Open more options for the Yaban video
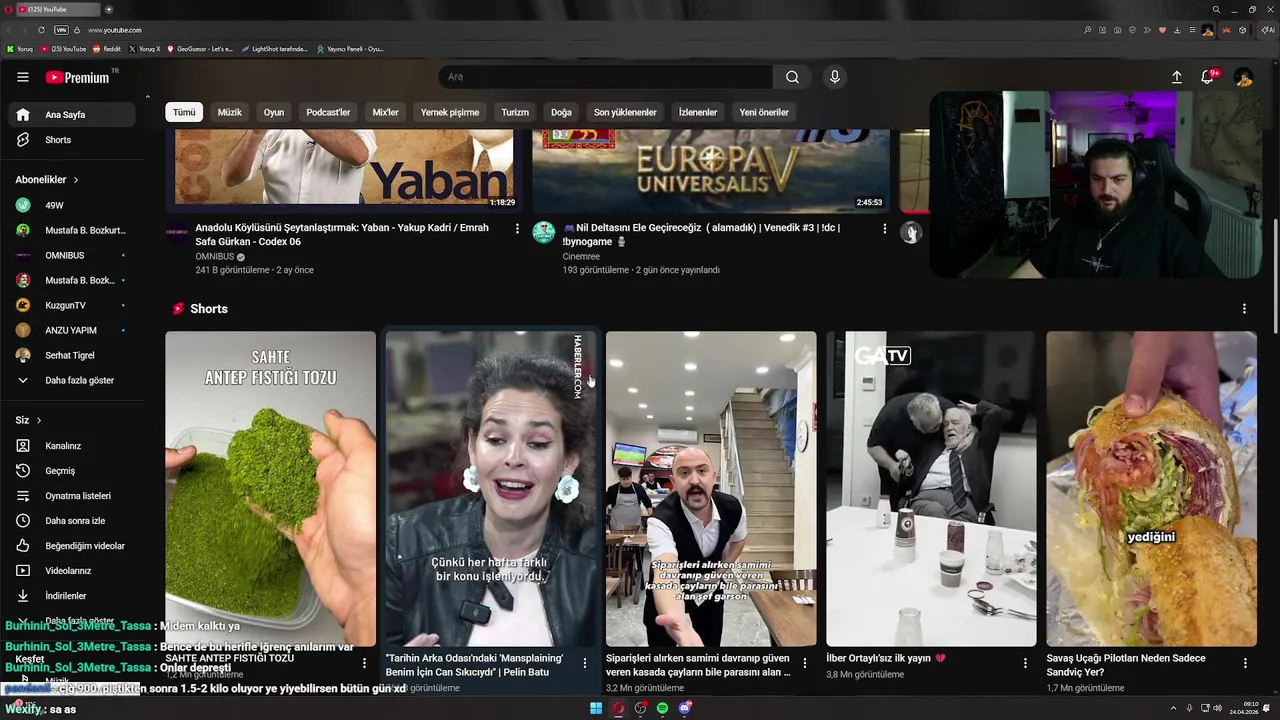The width and height of the screenshot is (1280, 720). [x=517, y=229]
